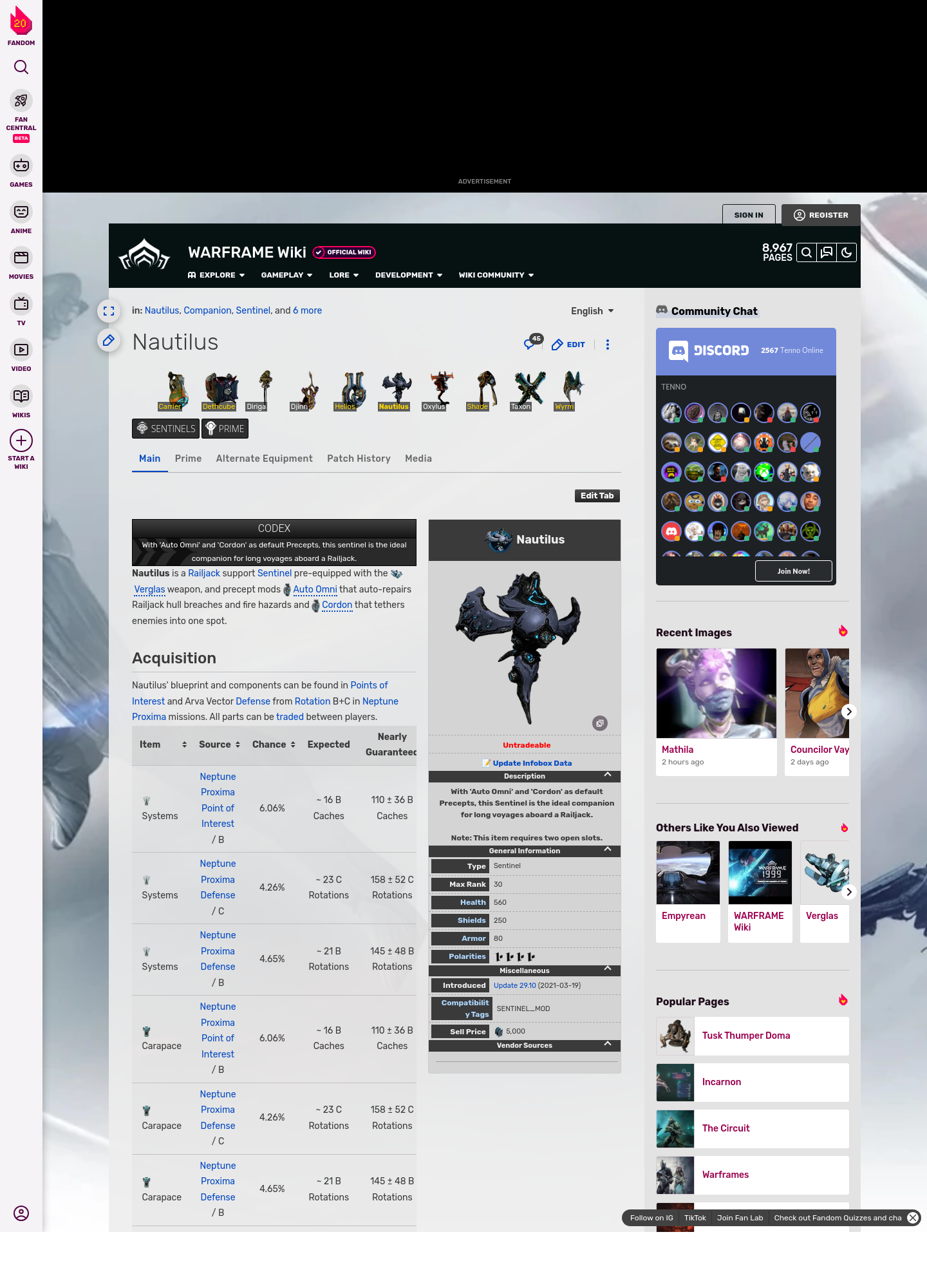Collapse the Miscellaneous infobox section
Viewport: 927px width, 1288px height.
[607, 969]
